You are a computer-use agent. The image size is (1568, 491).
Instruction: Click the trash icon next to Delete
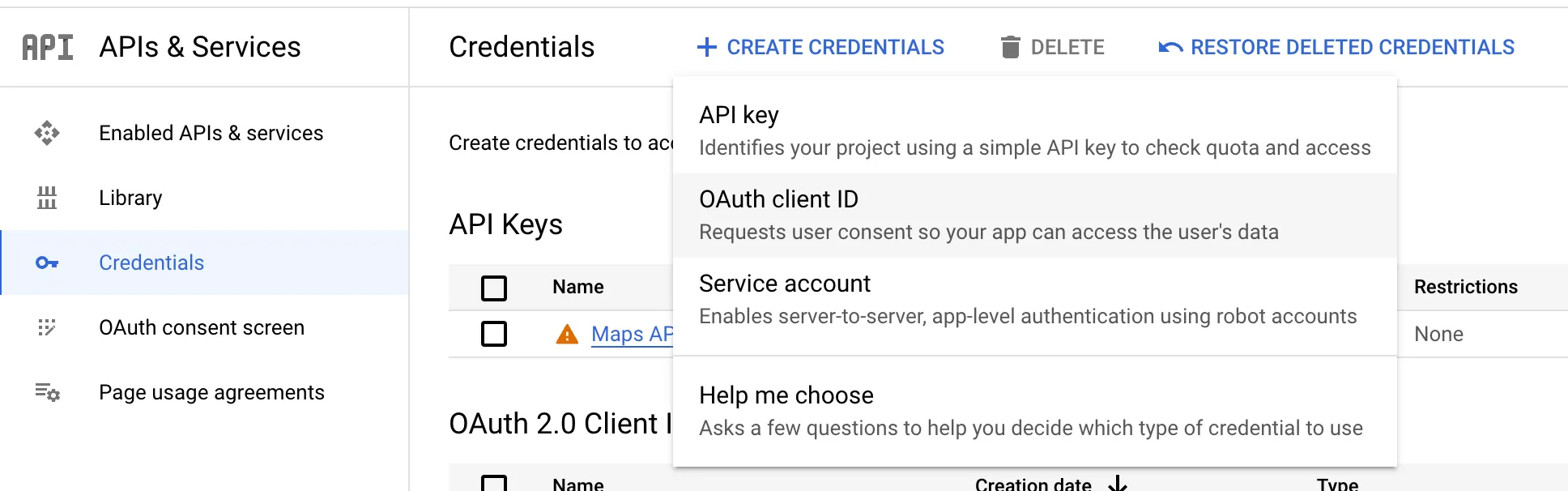pyautogui.click(x=1010, y=47)
